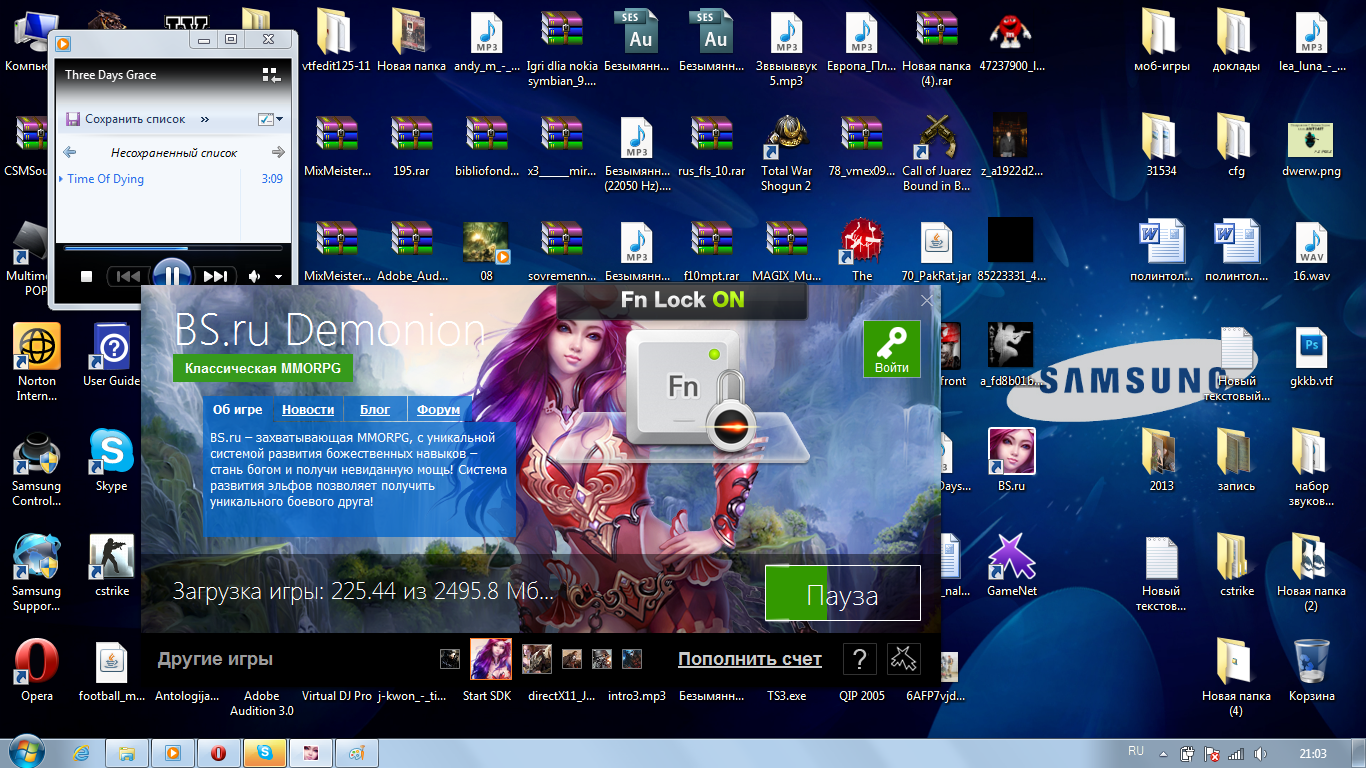Open the 2013 folder on the desktop
The image size is (1366, 768).
(1161, 460)
